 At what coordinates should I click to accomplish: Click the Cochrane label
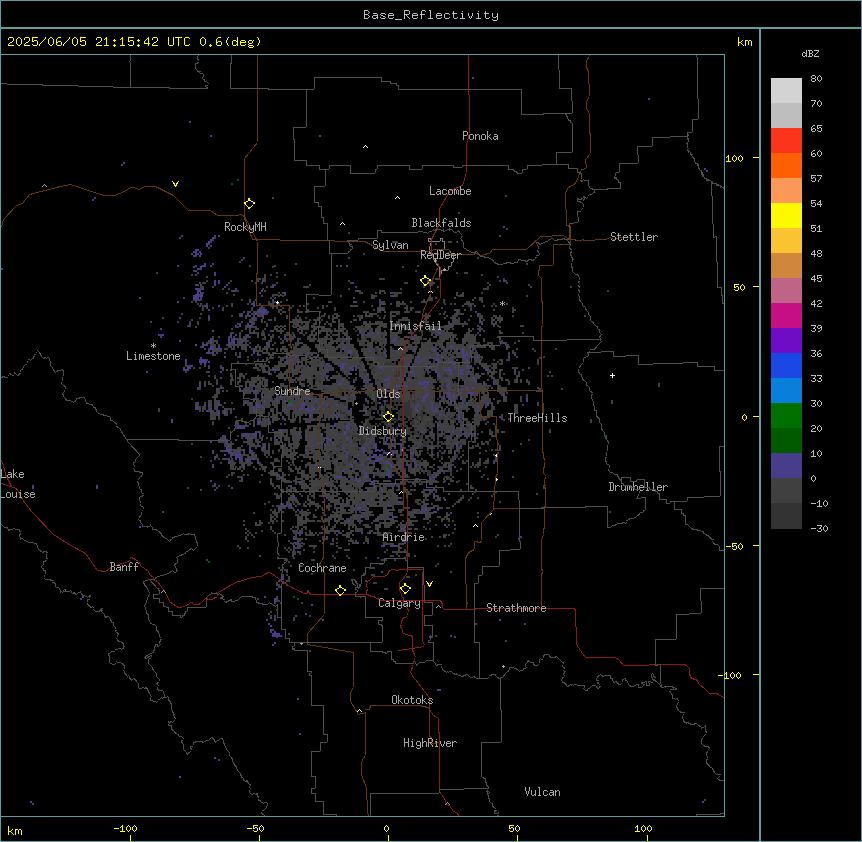[322, 568]
